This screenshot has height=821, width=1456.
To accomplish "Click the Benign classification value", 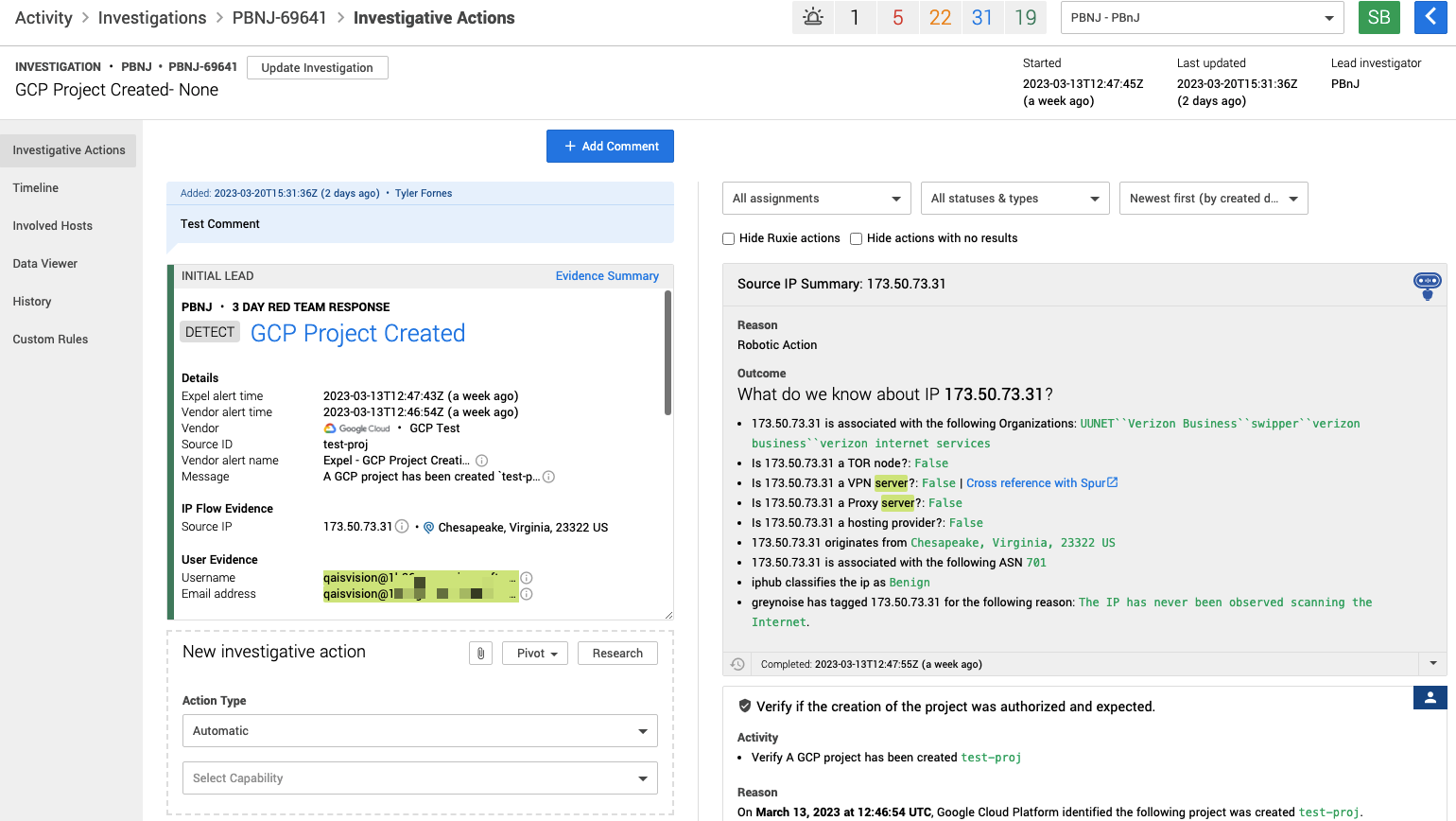I will 910,583.
